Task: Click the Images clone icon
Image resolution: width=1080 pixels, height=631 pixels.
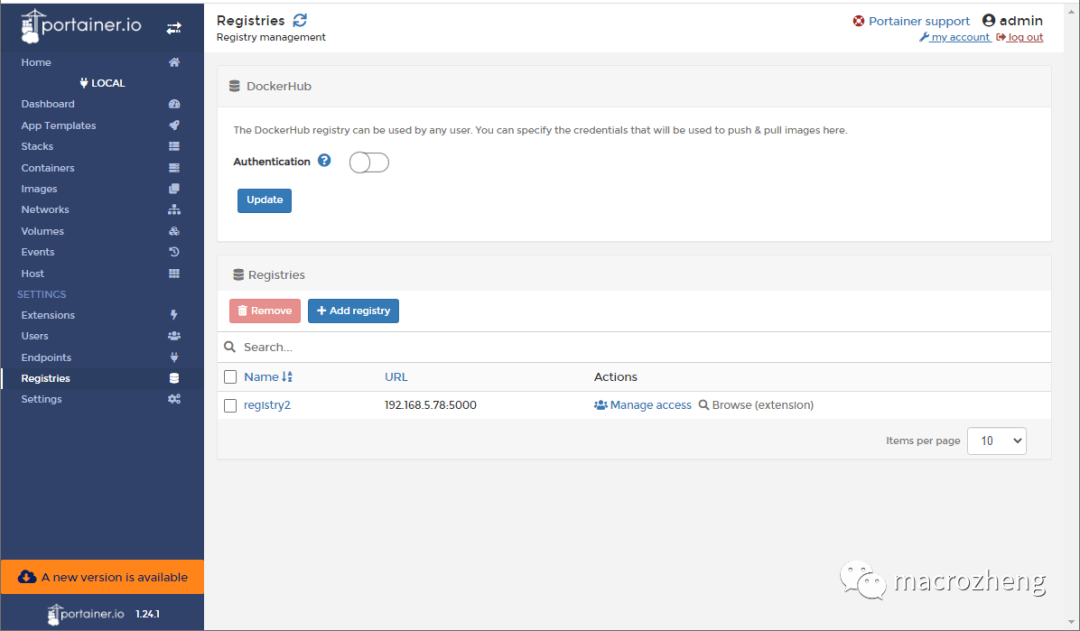Action: click(x=174, y=188)
